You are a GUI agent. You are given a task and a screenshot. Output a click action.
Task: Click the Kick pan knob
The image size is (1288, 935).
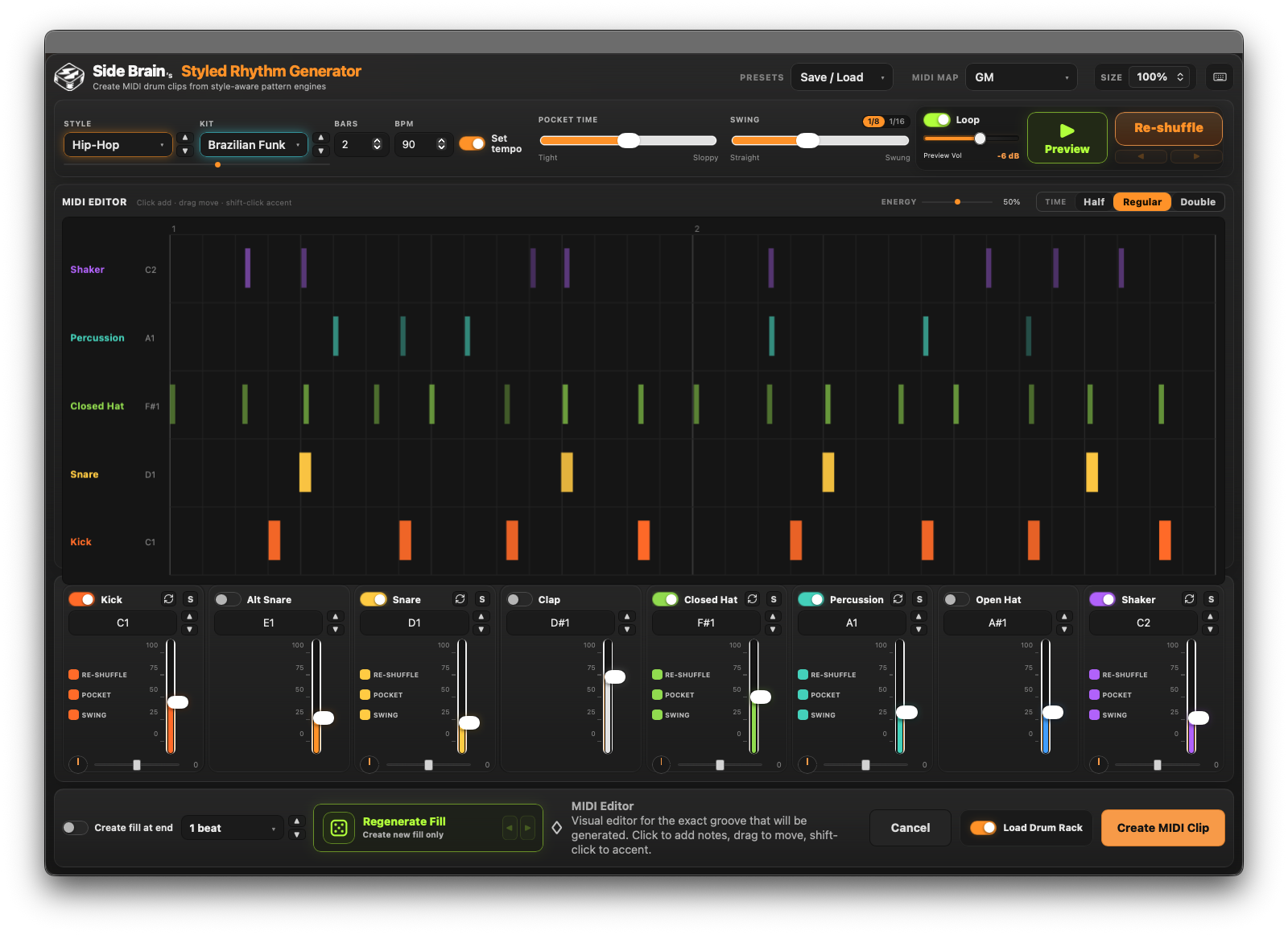click(x=78, y=764)
